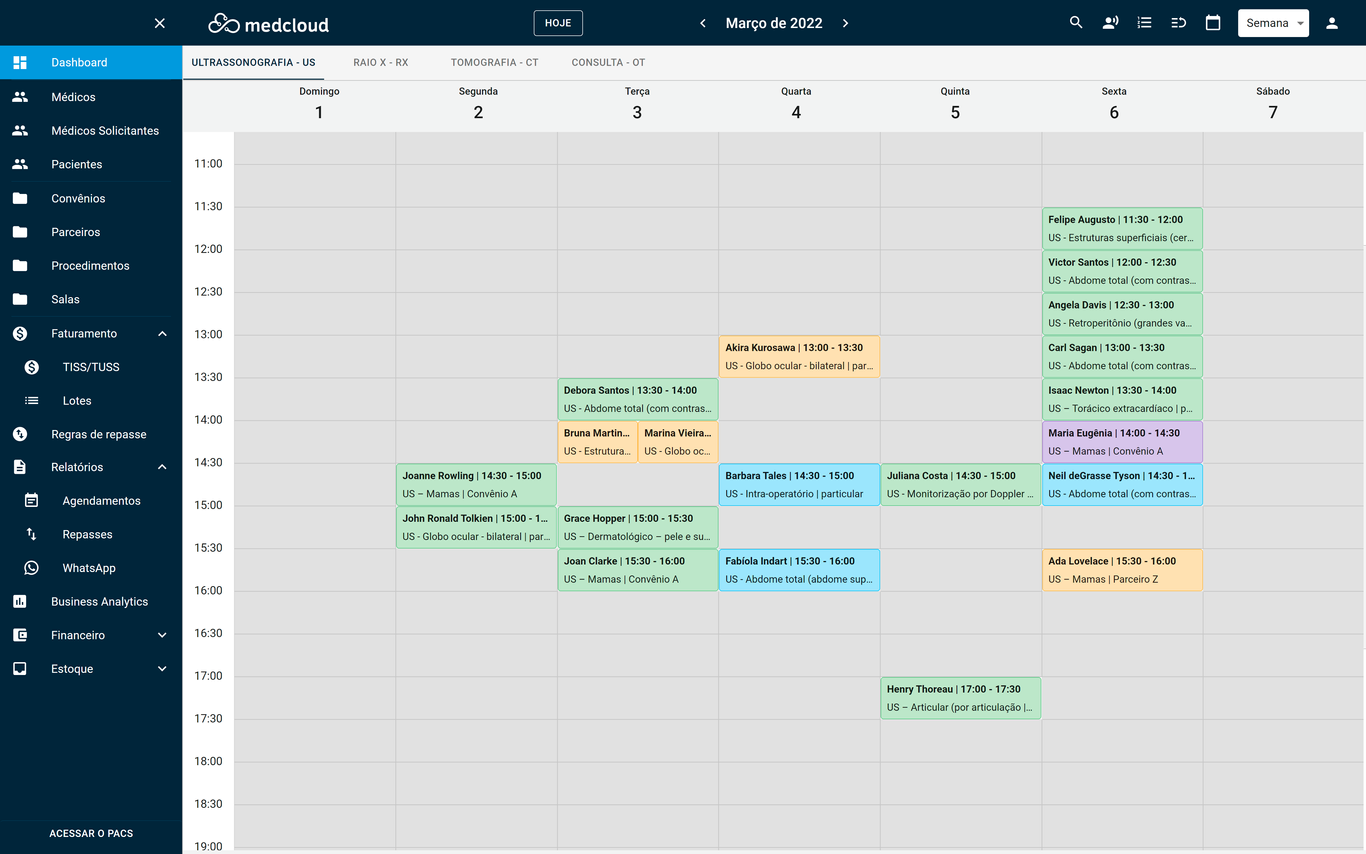Open Maria Eugênia's purple appointment

(1121, 442)
